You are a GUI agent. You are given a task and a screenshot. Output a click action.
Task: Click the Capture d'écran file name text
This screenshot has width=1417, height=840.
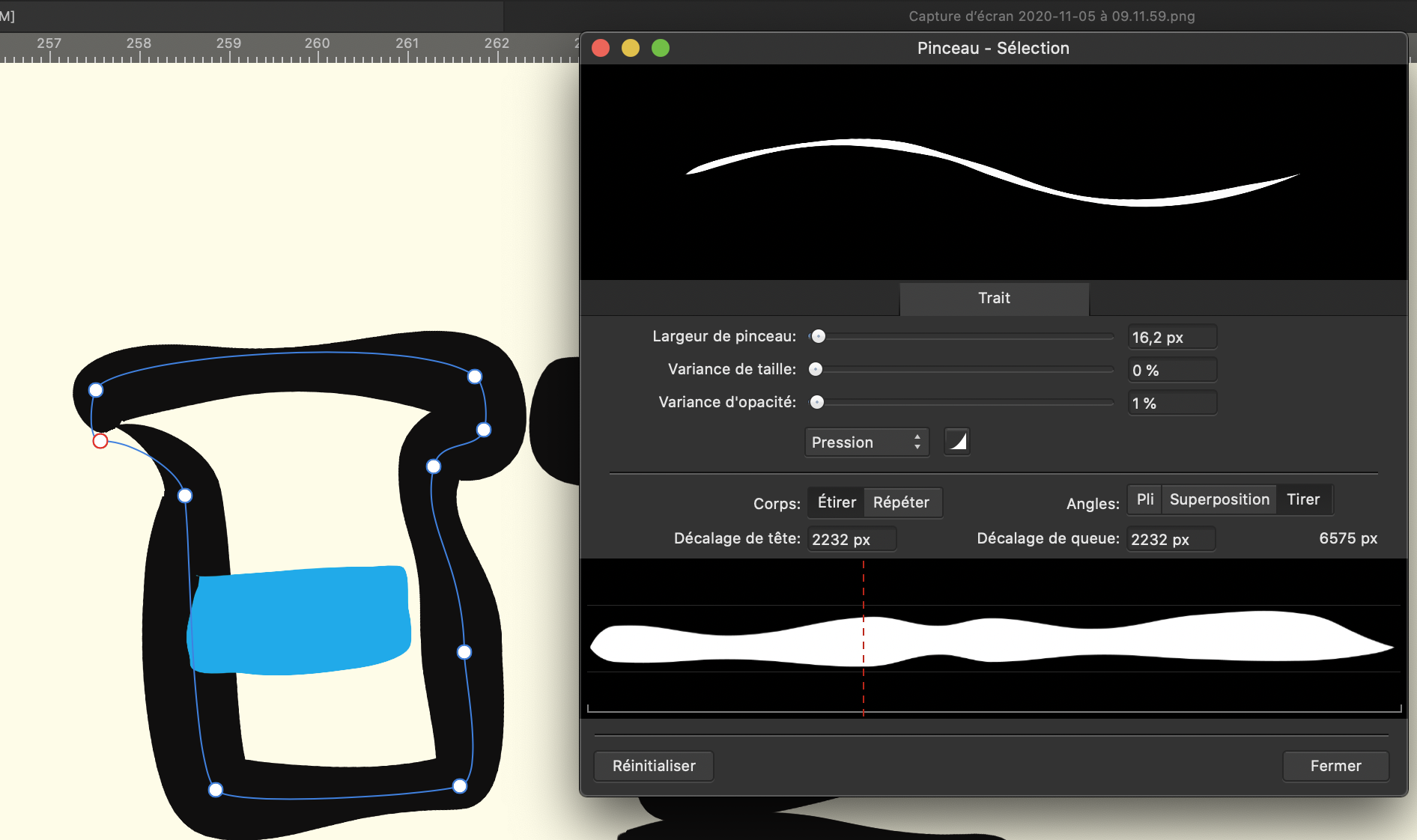click(x=1052, y=16)
